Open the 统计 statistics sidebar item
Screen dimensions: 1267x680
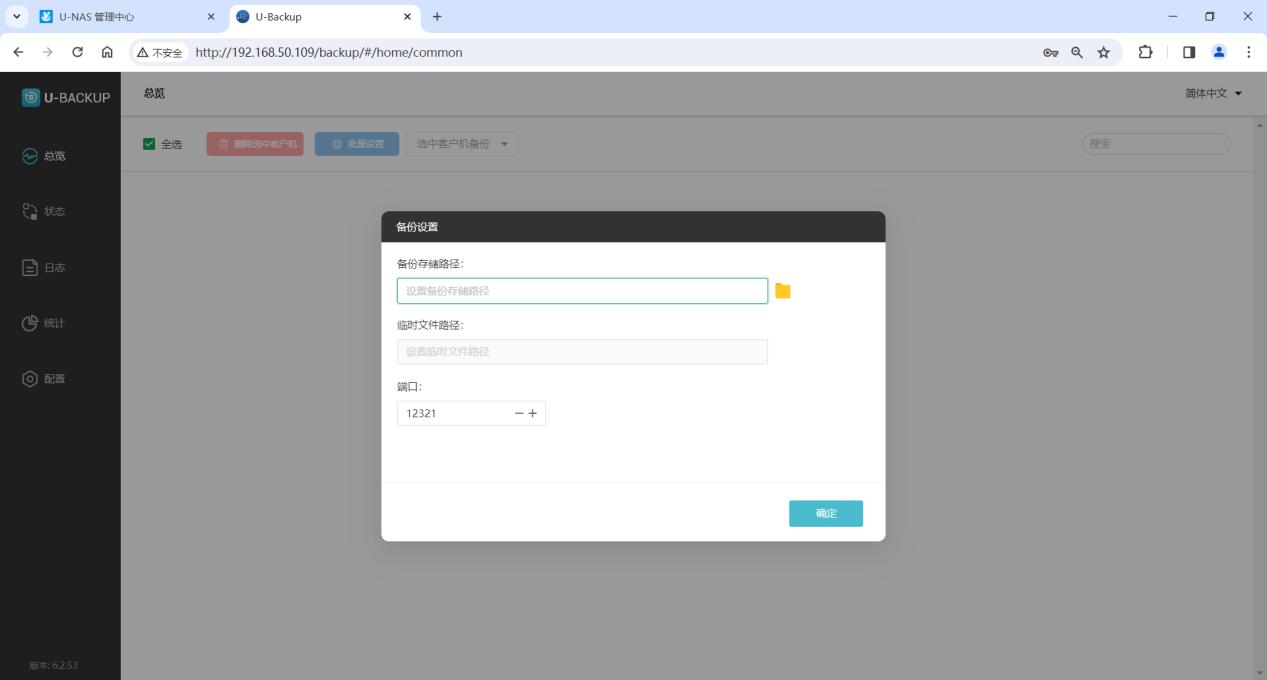[45, 323]
